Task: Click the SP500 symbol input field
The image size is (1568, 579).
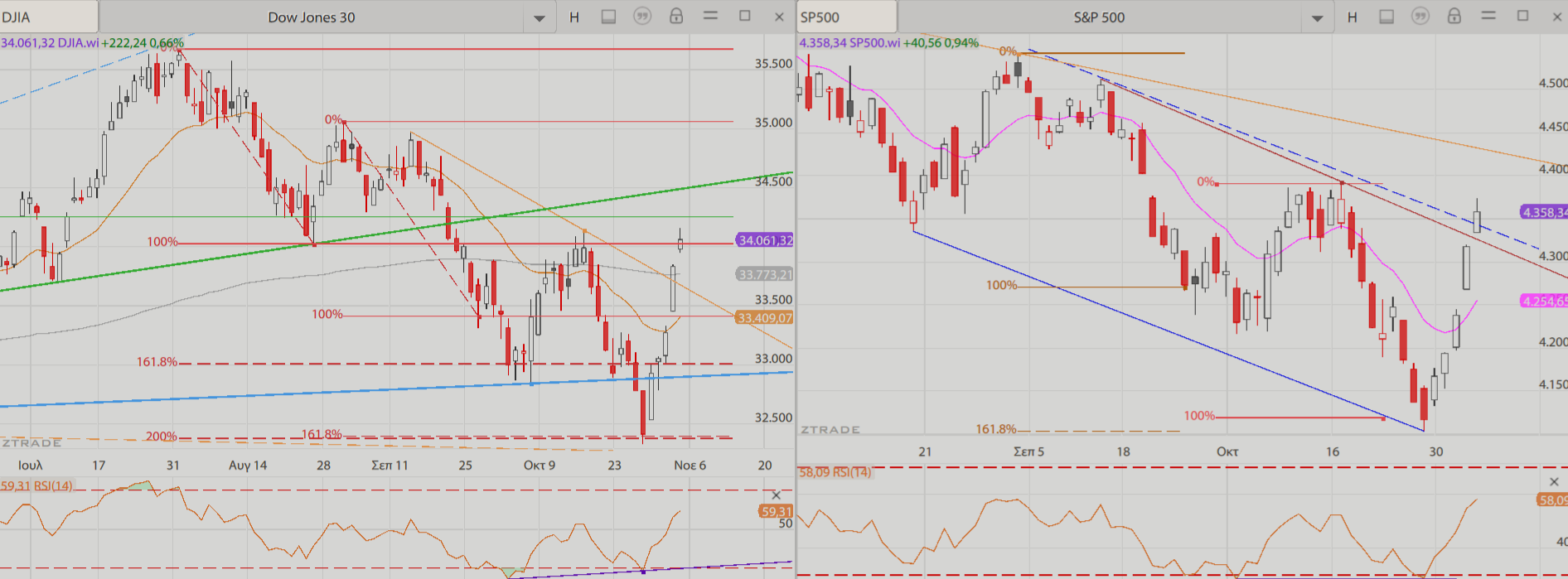Action: point(846,17)
